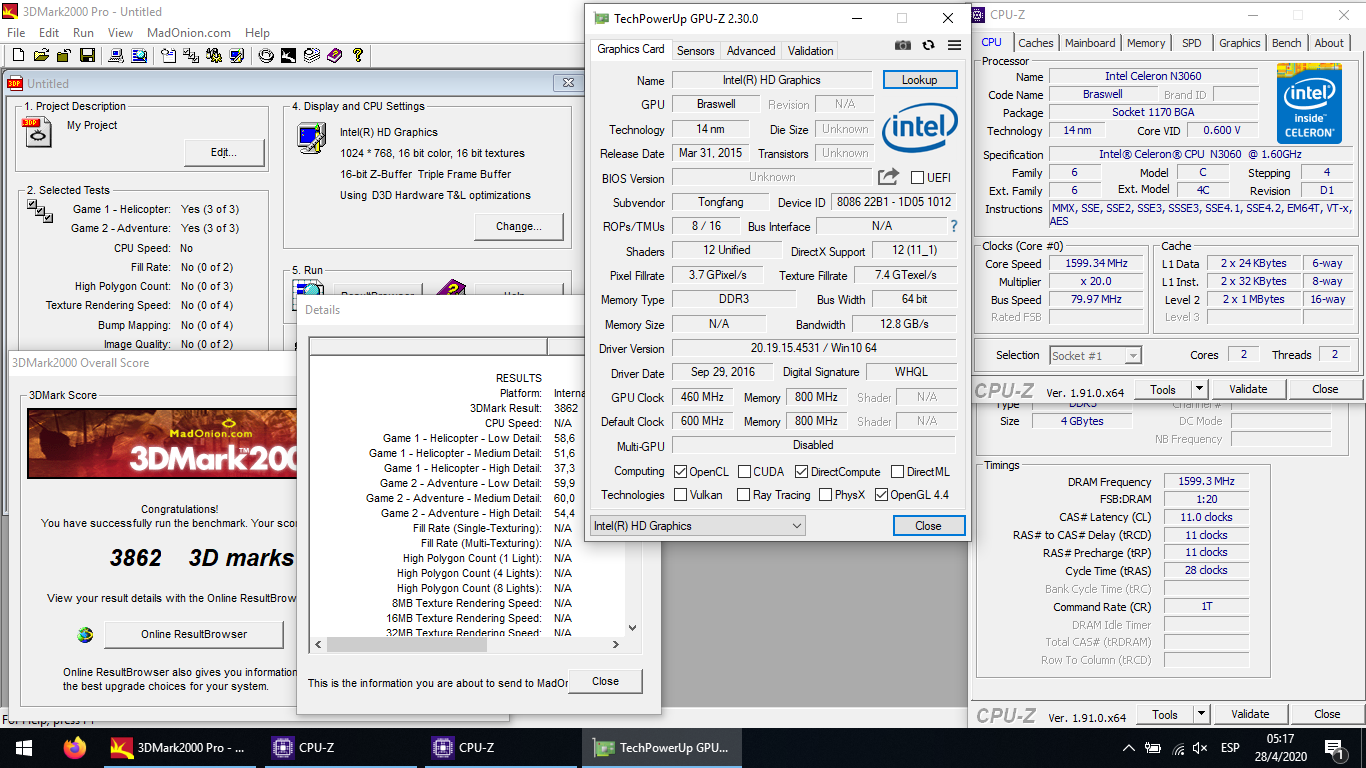Open the Bench tab in CPU-Z
1366x768 pixels.
tap(1287, 43)
